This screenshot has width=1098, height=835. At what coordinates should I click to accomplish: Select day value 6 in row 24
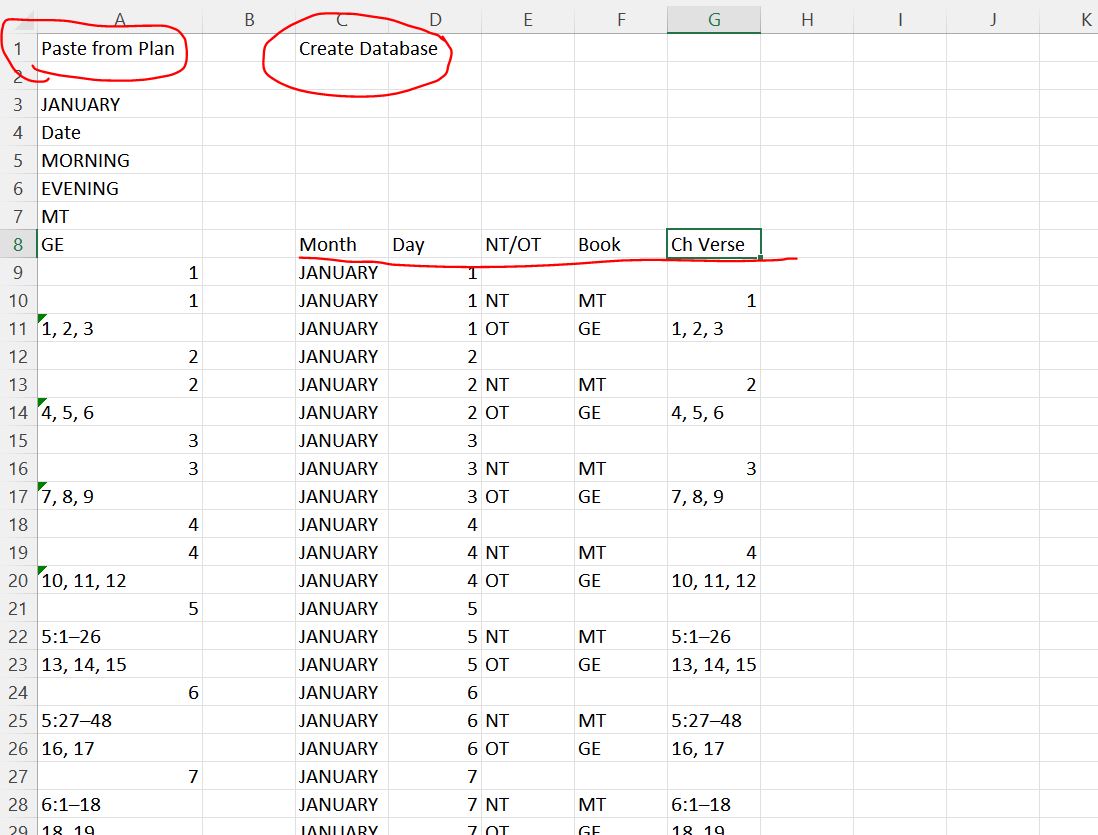point(435,693)
